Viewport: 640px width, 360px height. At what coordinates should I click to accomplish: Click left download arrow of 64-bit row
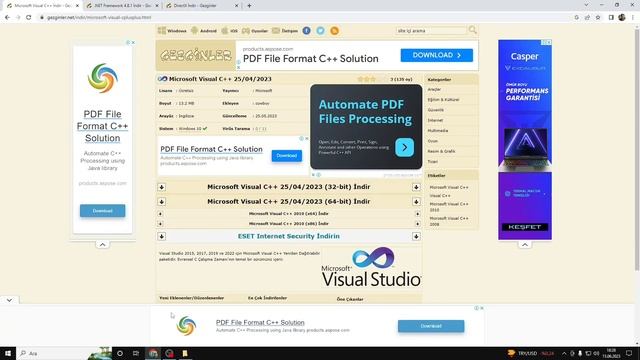tap(162, 202)
